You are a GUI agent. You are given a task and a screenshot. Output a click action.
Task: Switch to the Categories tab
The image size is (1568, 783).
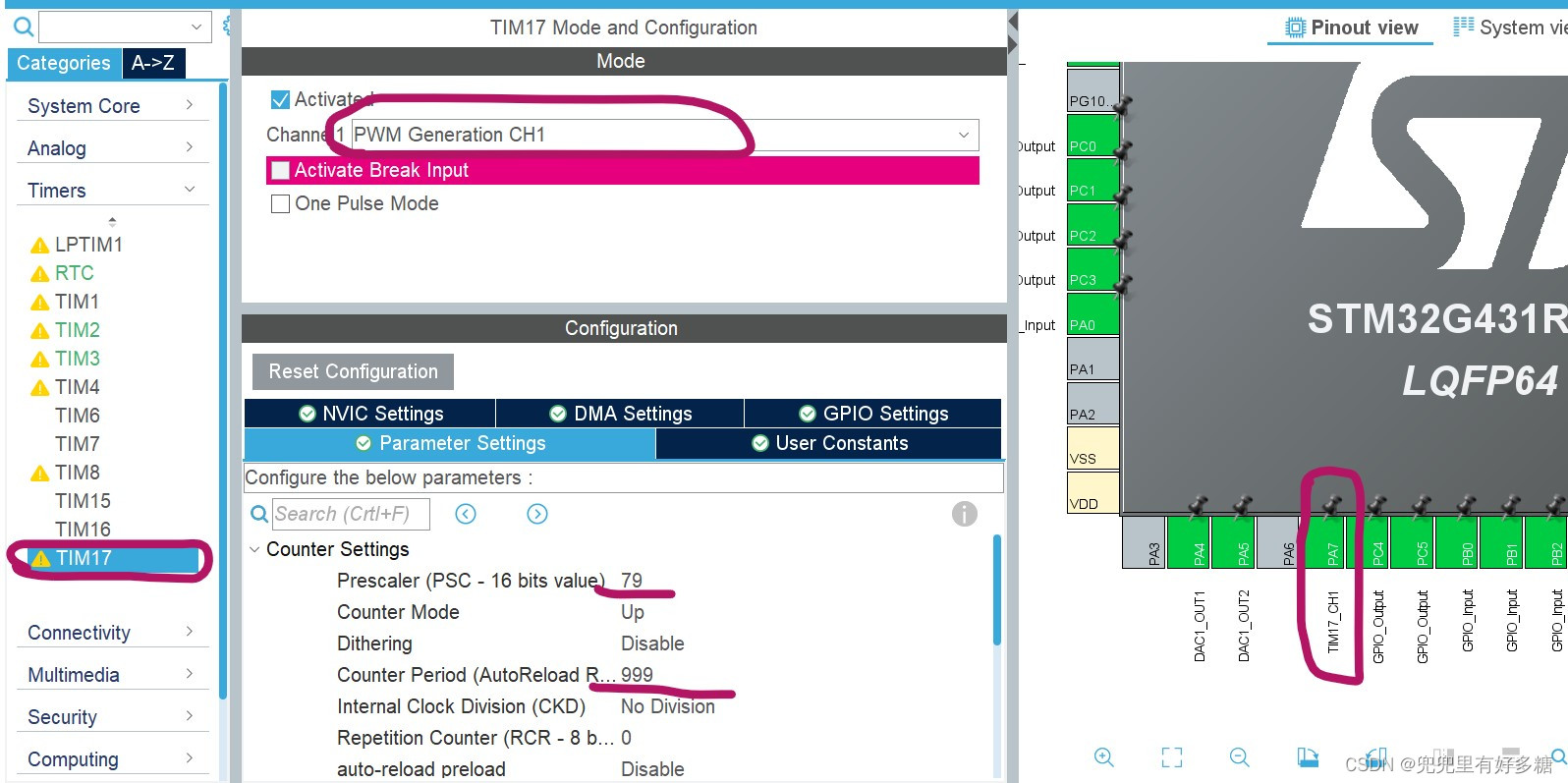coord(64,63)
